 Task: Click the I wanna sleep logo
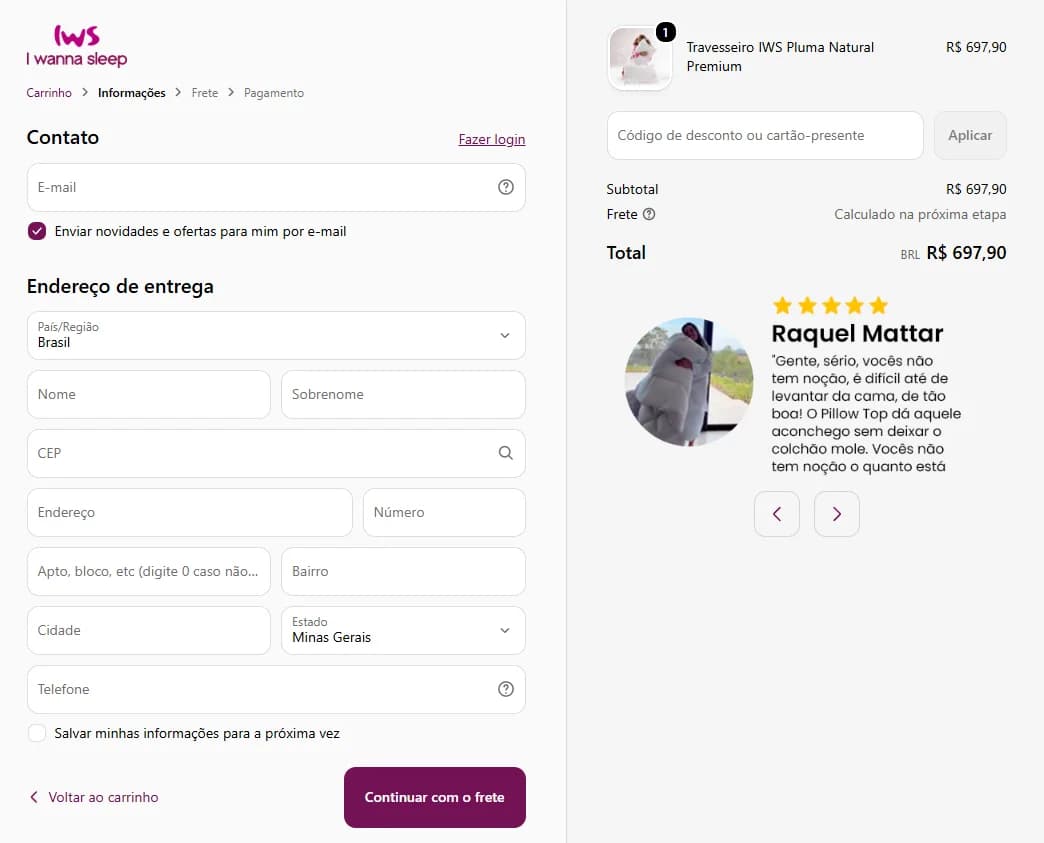point(77,46)
